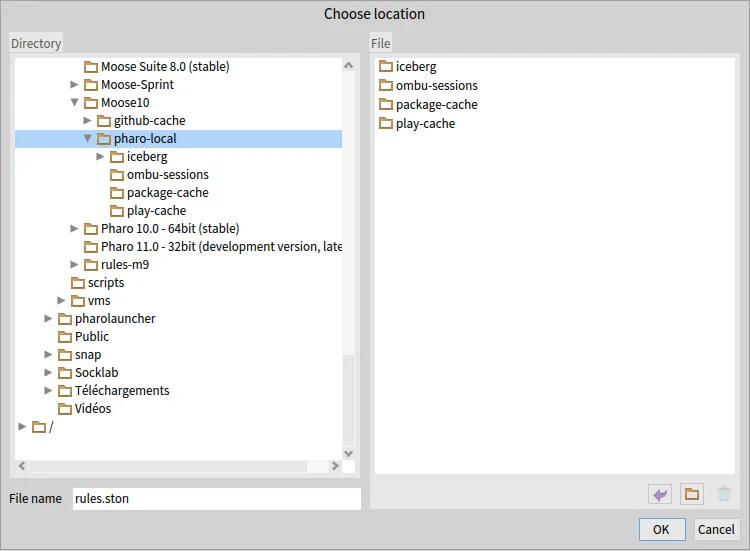Select ombu-sessions in the File pane
The height and width of the screenshot is (551, 750).
click(x=436, y=86)
